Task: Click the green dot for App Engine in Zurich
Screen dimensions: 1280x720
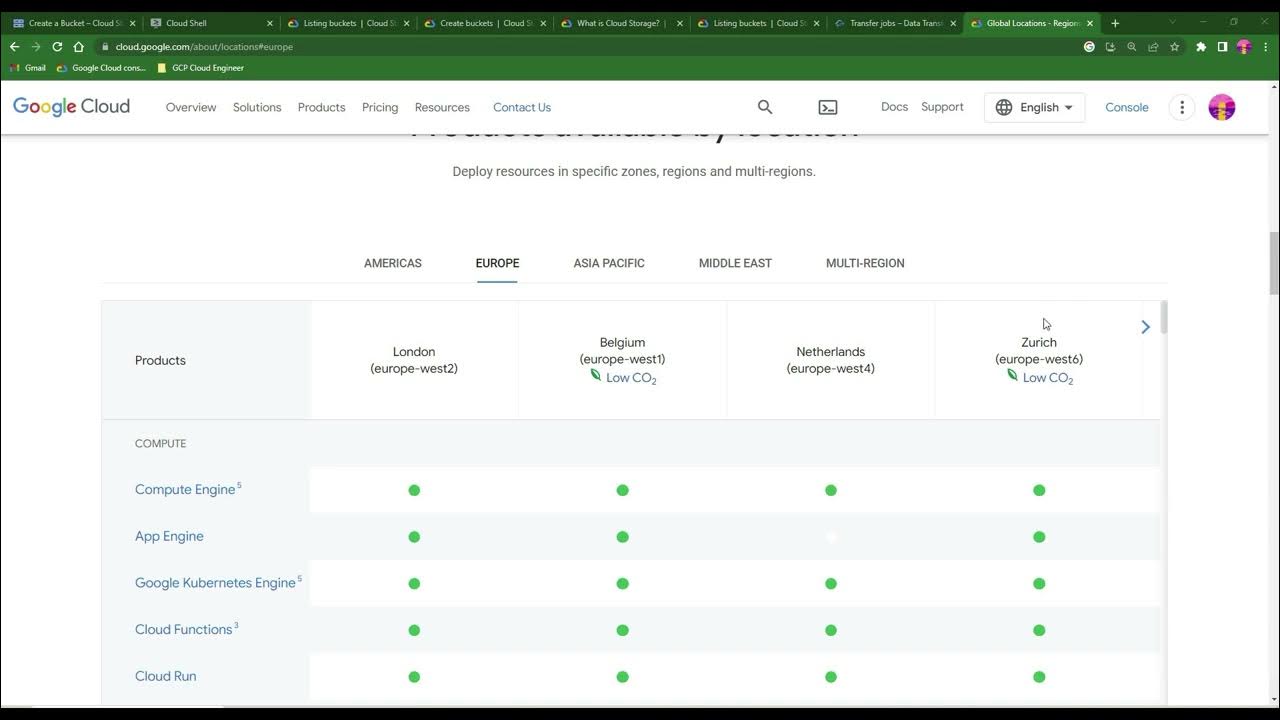Action: (x=1039, y=537)
